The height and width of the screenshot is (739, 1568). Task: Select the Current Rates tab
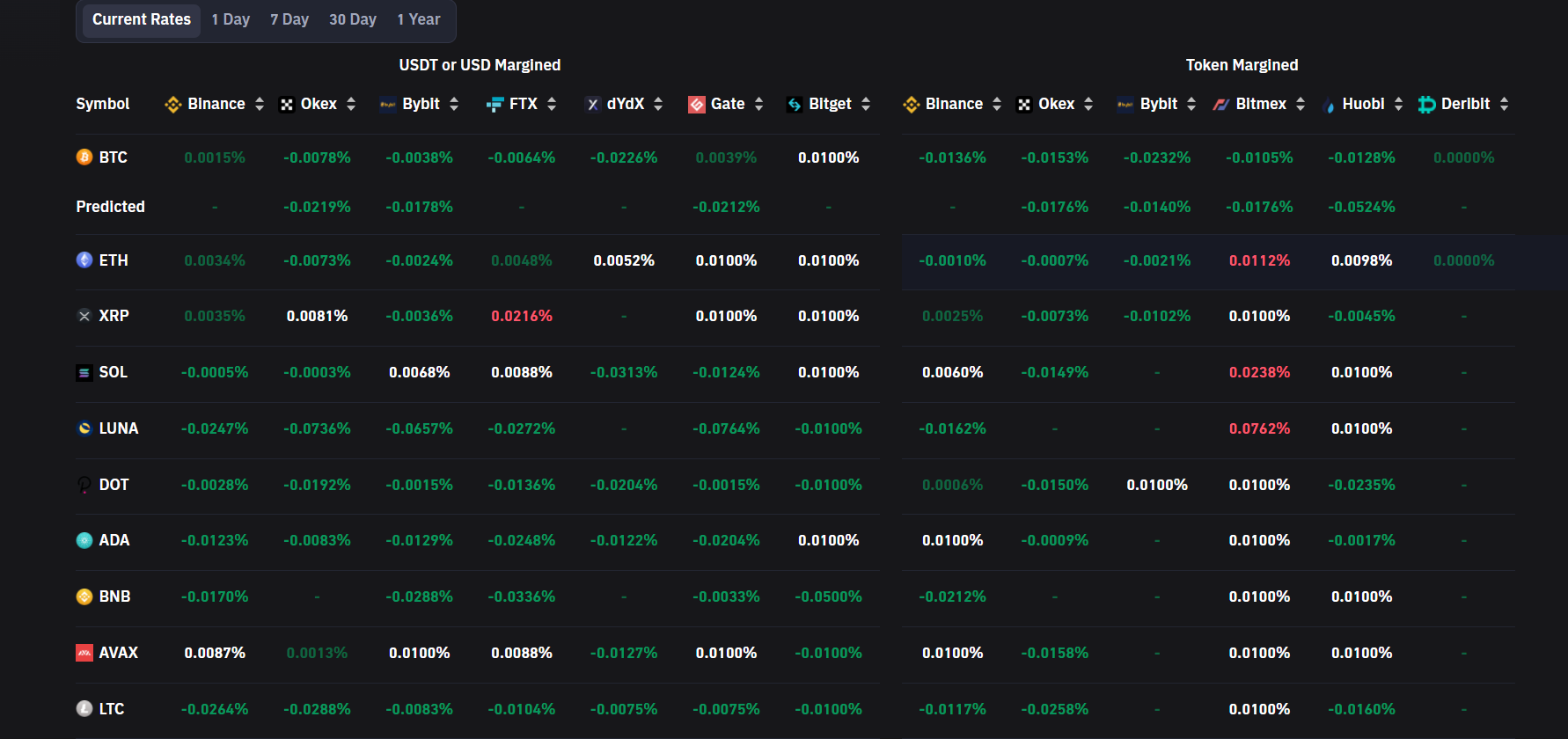[x=142, y=19]
